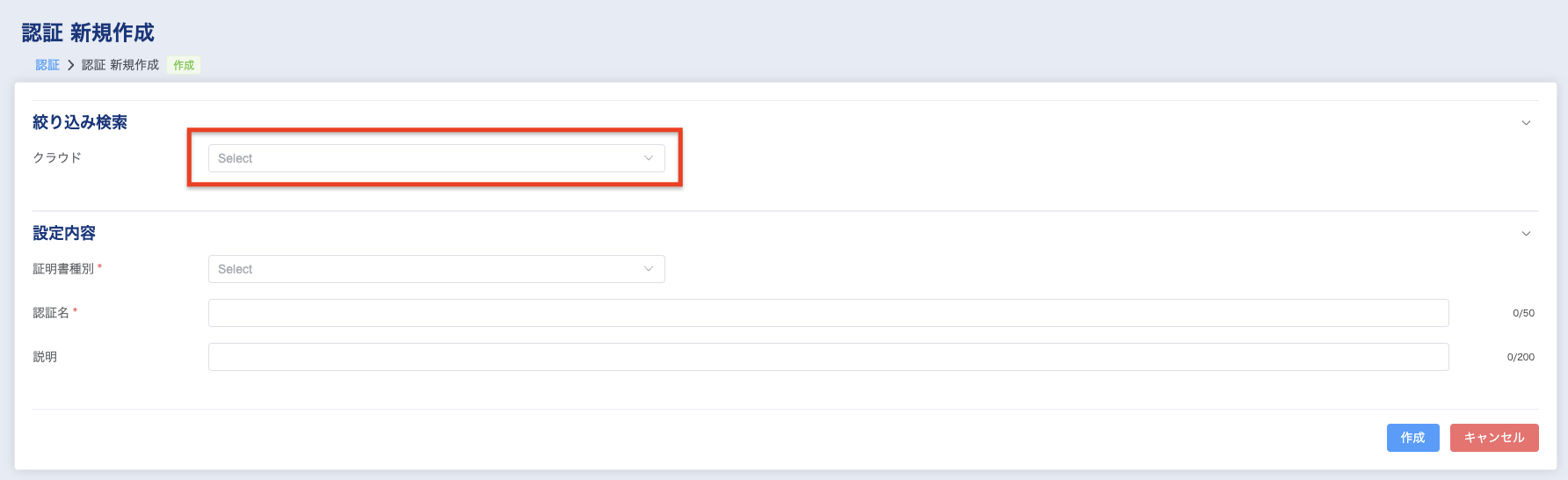Screen dimensions: 1568x480
Task: Click the arrow icon in クラウド dropdown
Action: coord(649,158)
